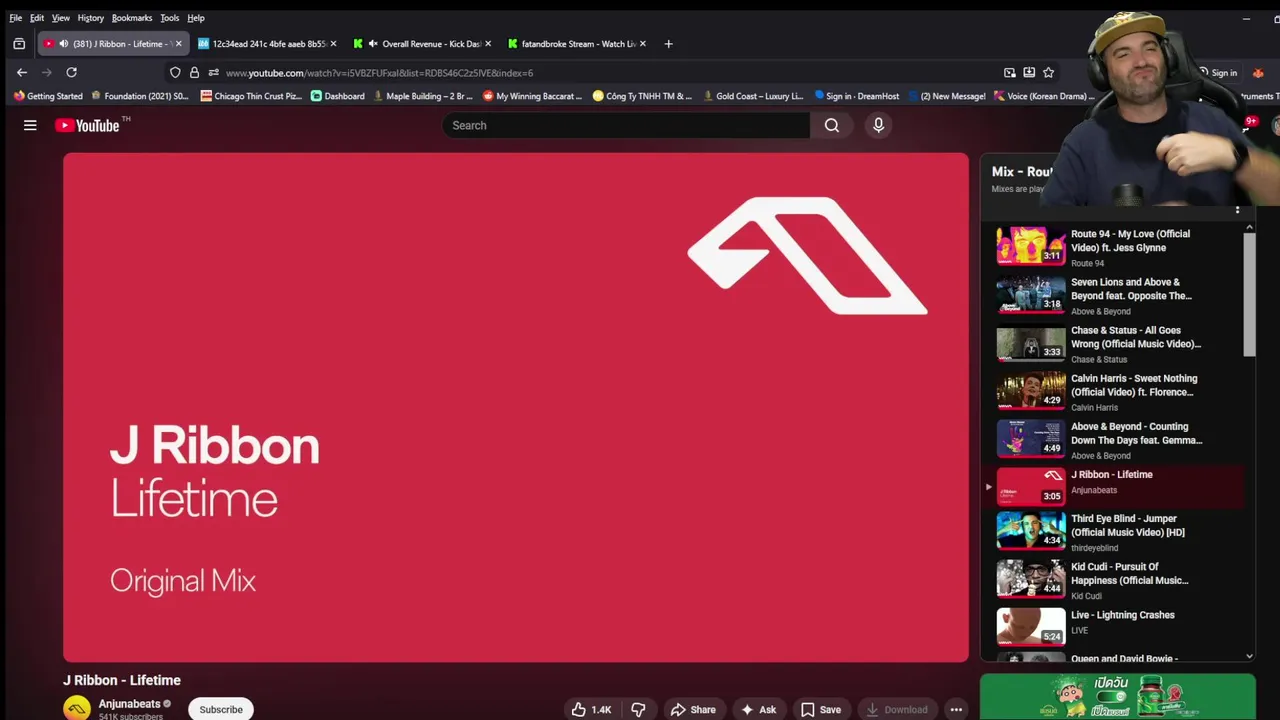View site security padlock info
This screenshot has width=1280, height=720.
click(x=194, y=72)
